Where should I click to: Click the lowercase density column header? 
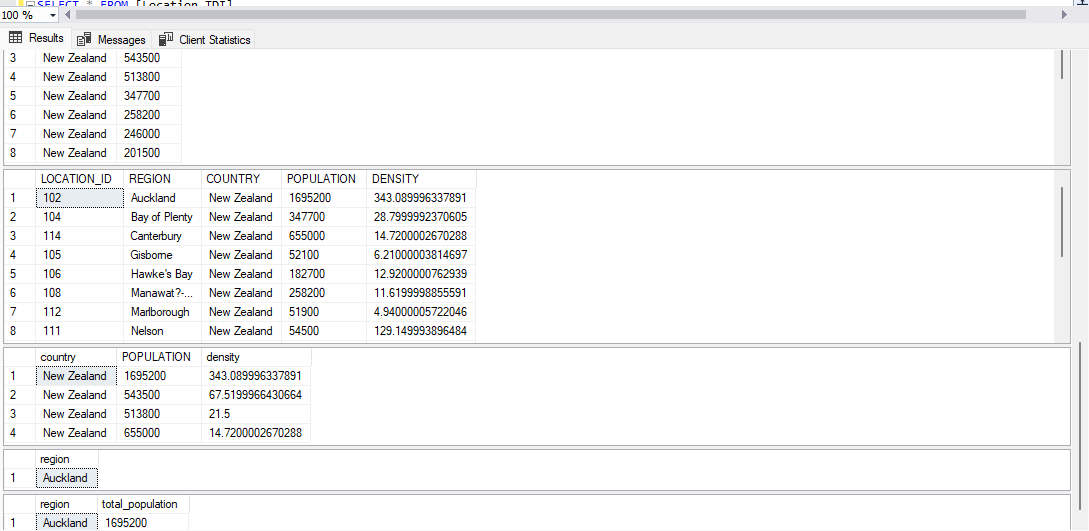click(x=256, y=357)
